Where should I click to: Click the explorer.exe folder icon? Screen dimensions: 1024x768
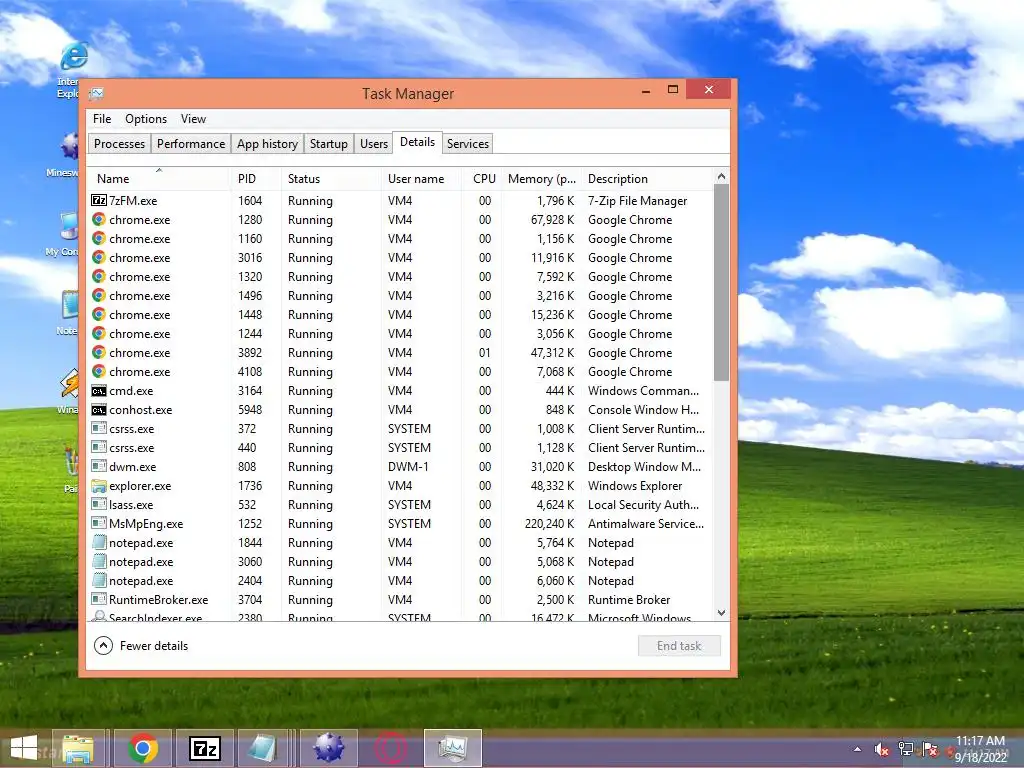point(99,486)
